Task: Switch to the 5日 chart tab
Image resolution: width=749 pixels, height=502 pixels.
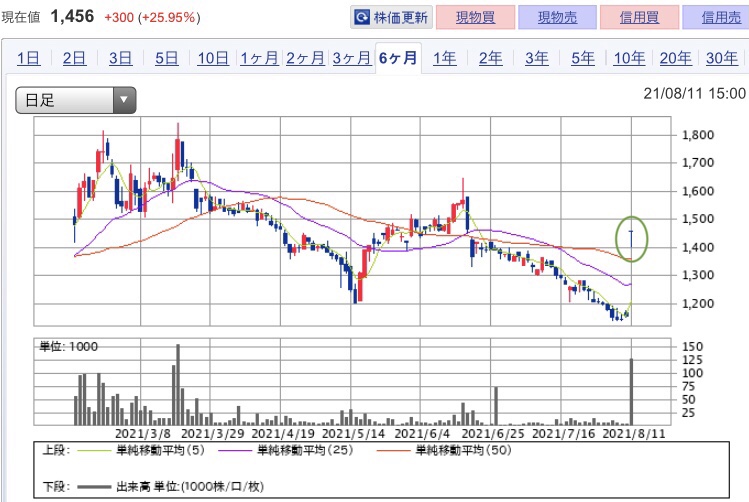Action: point(167,58)
